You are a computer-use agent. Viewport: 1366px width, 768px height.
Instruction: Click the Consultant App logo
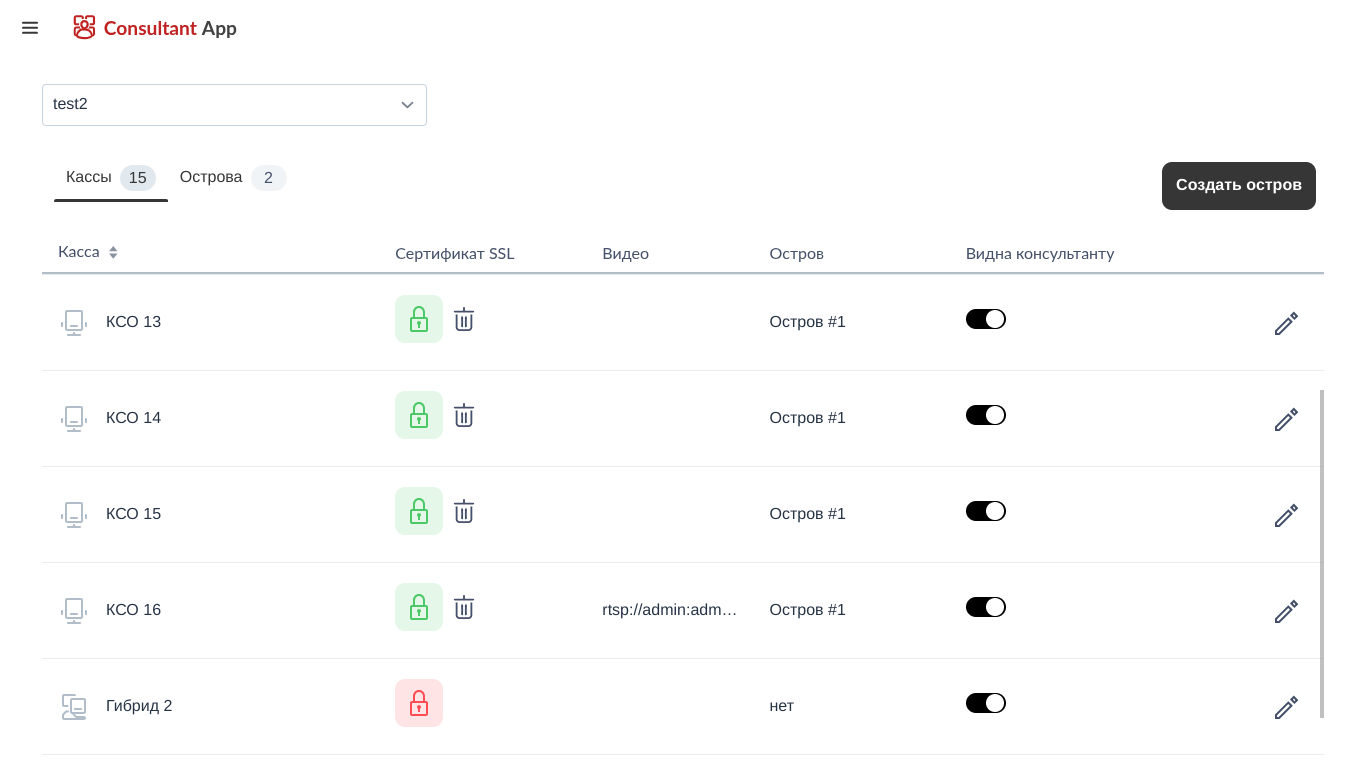pyautogui.click(x=155, y=28)
